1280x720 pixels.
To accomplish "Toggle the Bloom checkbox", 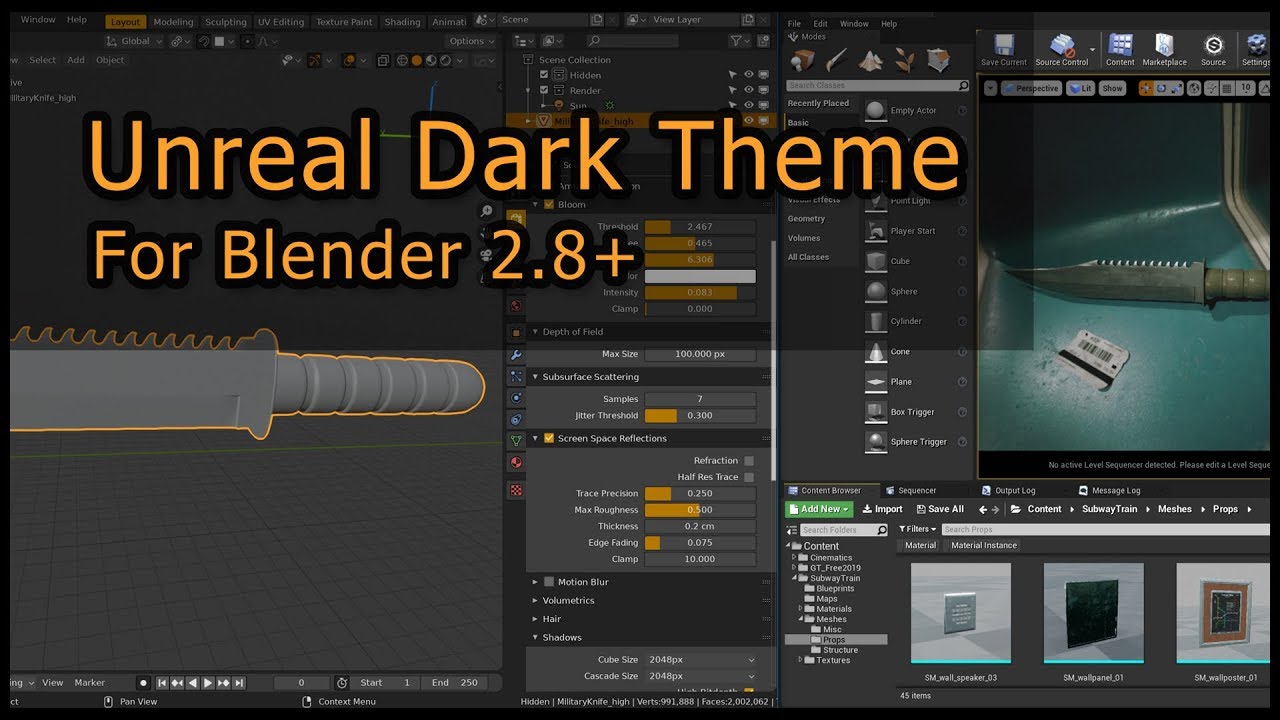I will pos(549,204).
